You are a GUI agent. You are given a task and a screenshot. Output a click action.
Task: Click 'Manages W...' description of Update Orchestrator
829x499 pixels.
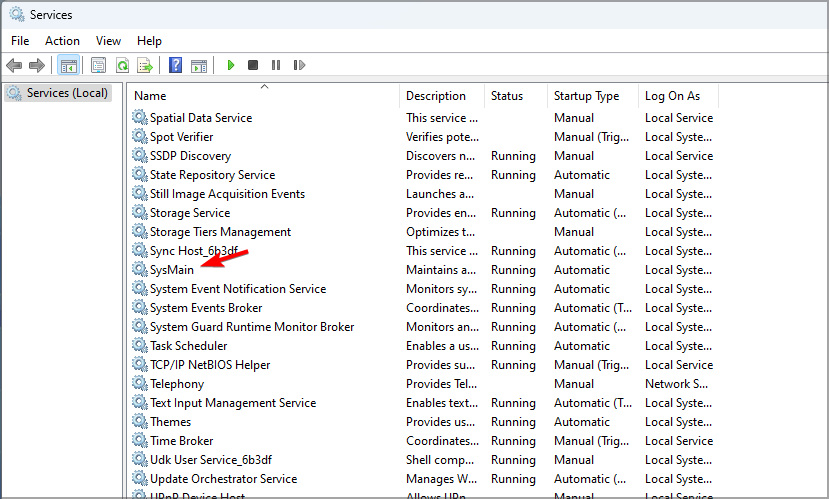tap(441, 479)
